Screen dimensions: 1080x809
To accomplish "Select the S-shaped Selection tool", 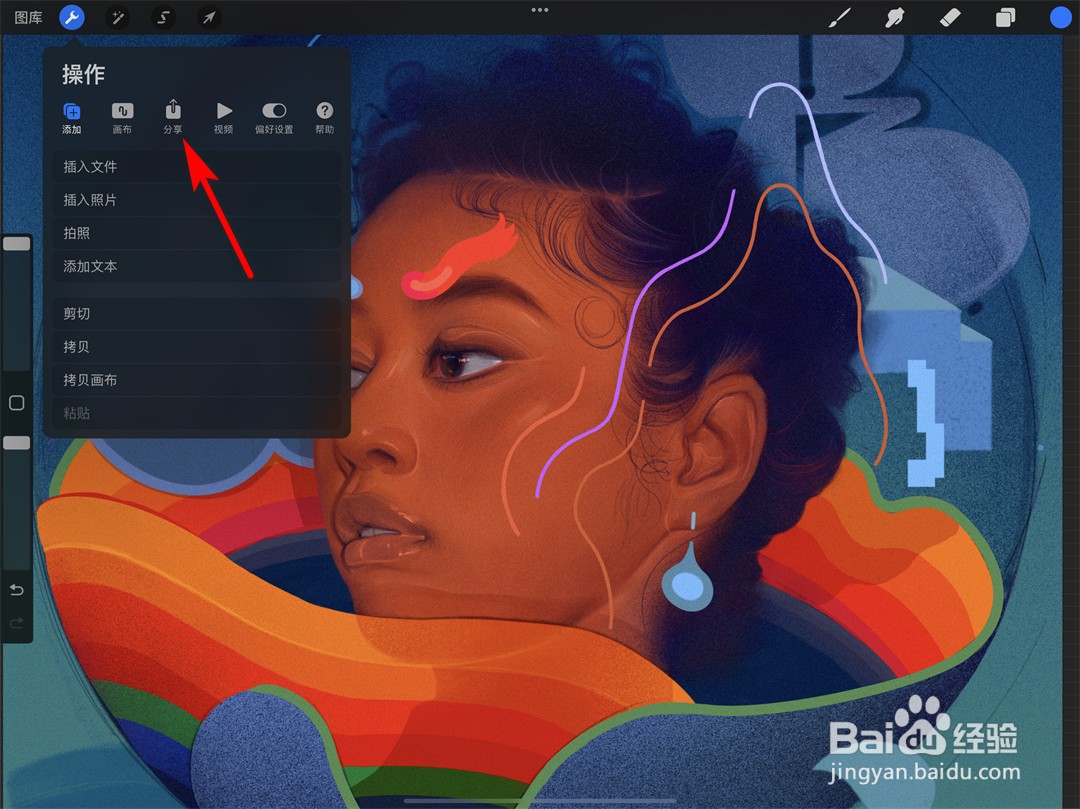I will (163, 18).
